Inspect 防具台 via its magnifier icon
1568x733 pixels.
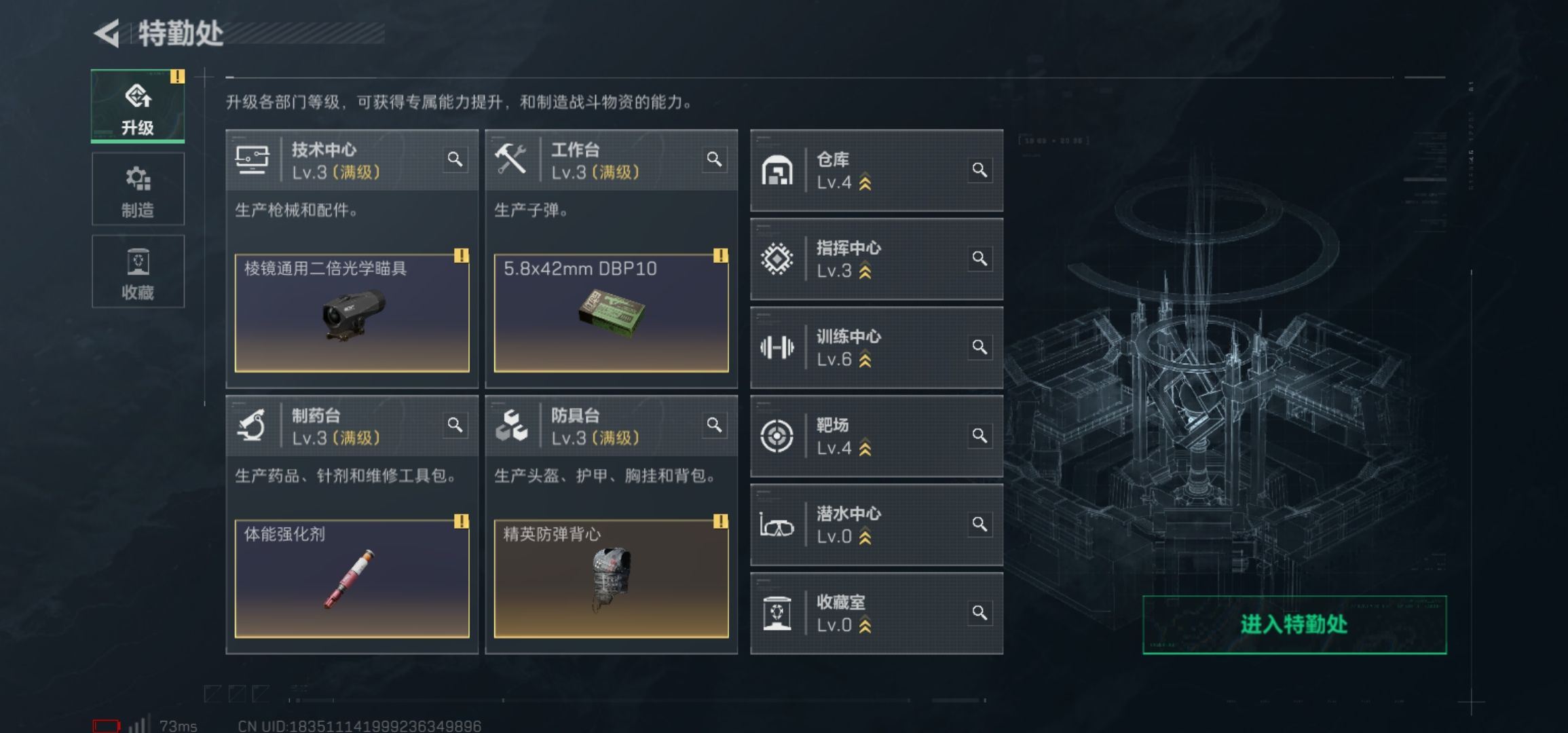(714, 425)
